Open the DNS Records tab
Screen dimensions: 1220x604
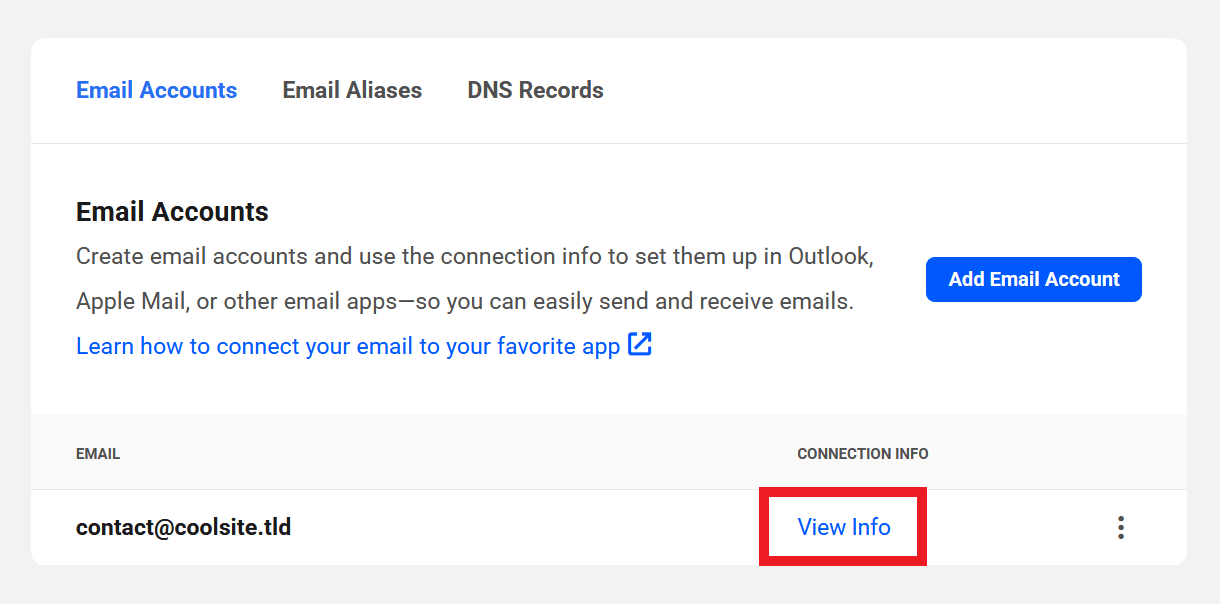535,90
